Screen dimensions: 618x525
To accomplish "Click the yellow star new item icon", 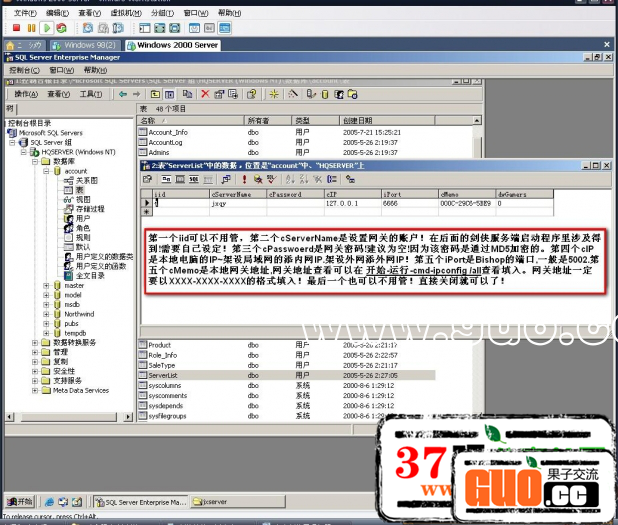I will point(274,94).
